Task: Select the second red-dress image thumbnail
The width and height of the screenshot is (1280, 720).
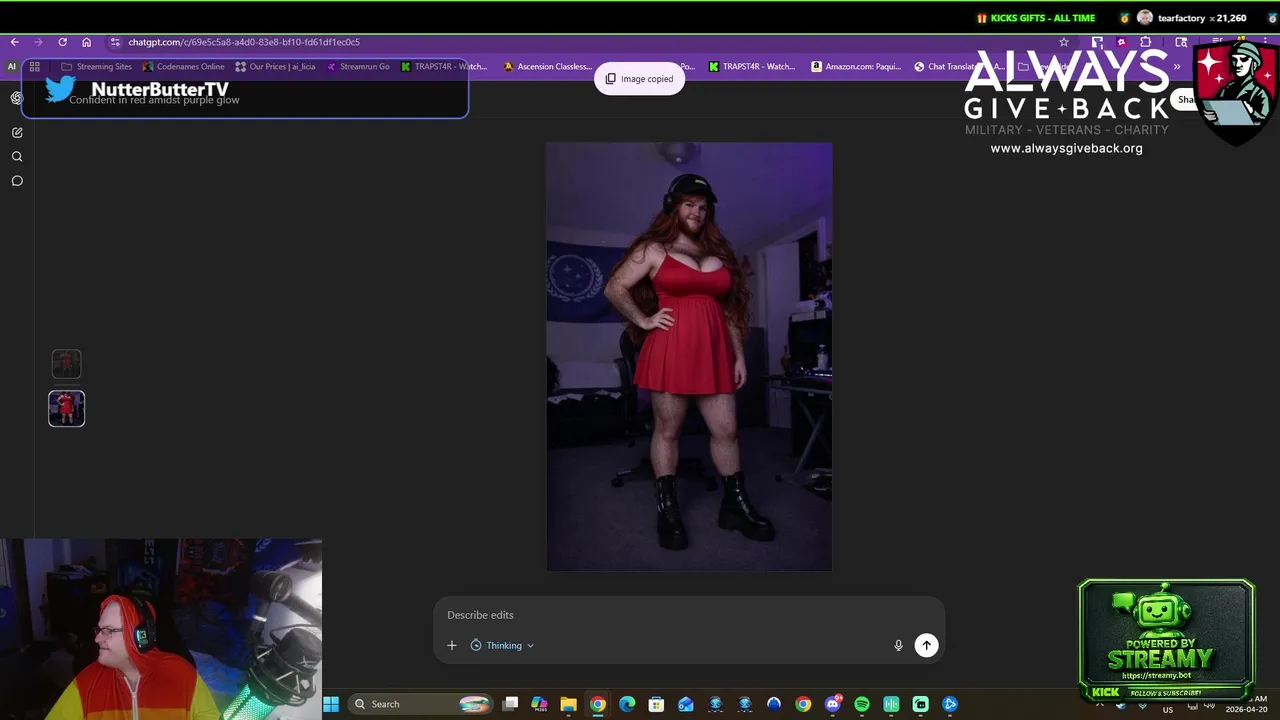Action: [66, 408]
